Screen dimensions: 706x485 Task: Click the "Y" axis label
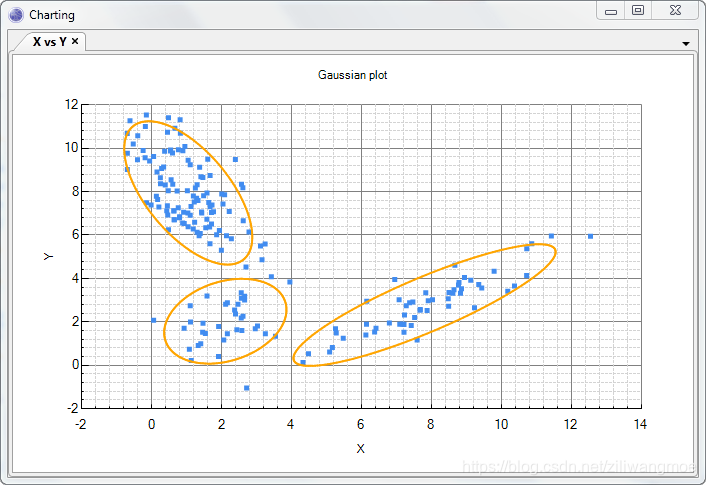point(48,256)
